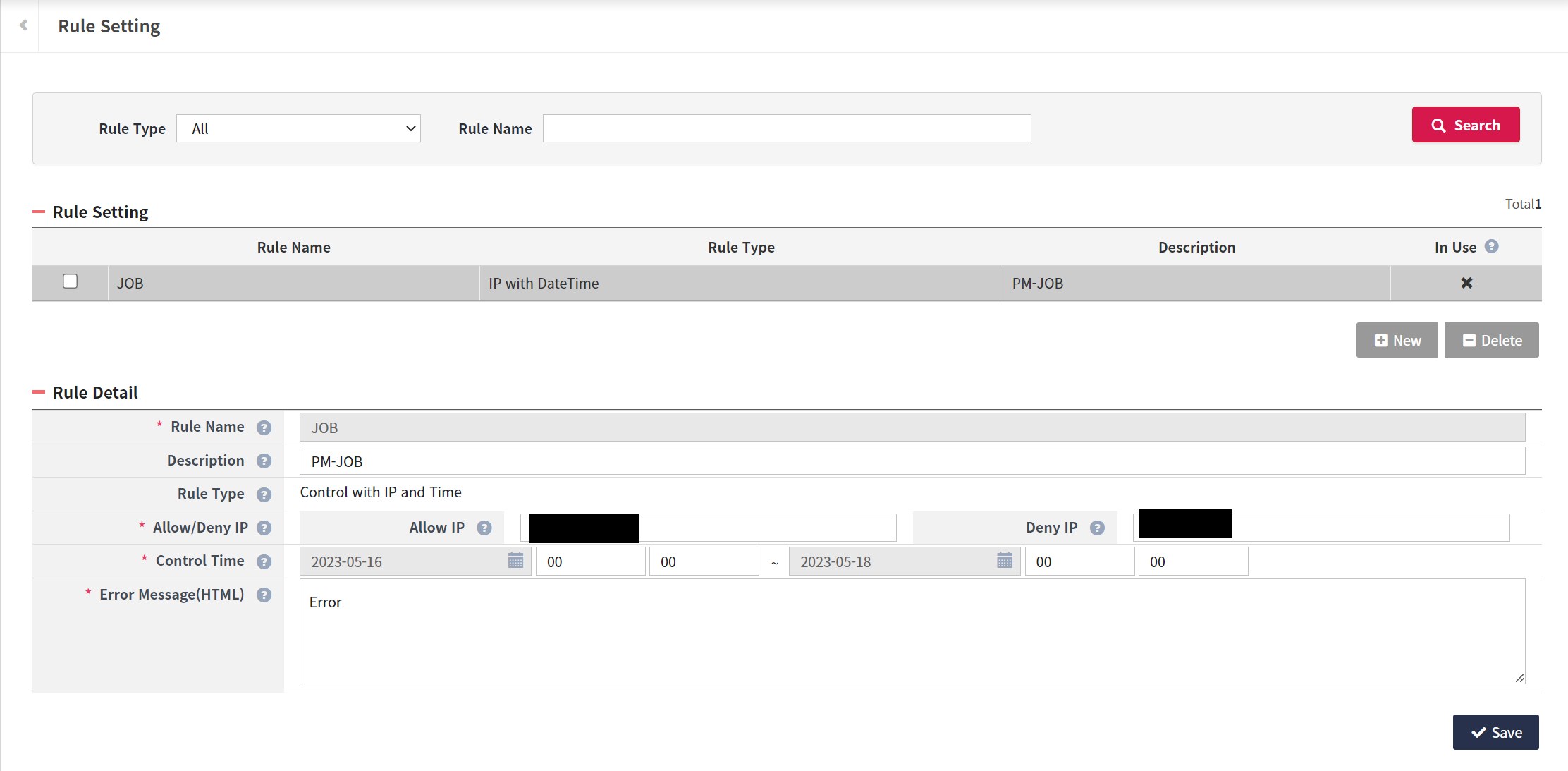Click the help icon beside Allow IP
The height and width of the screenshot is (771, 1568).
tap(484, 527)
